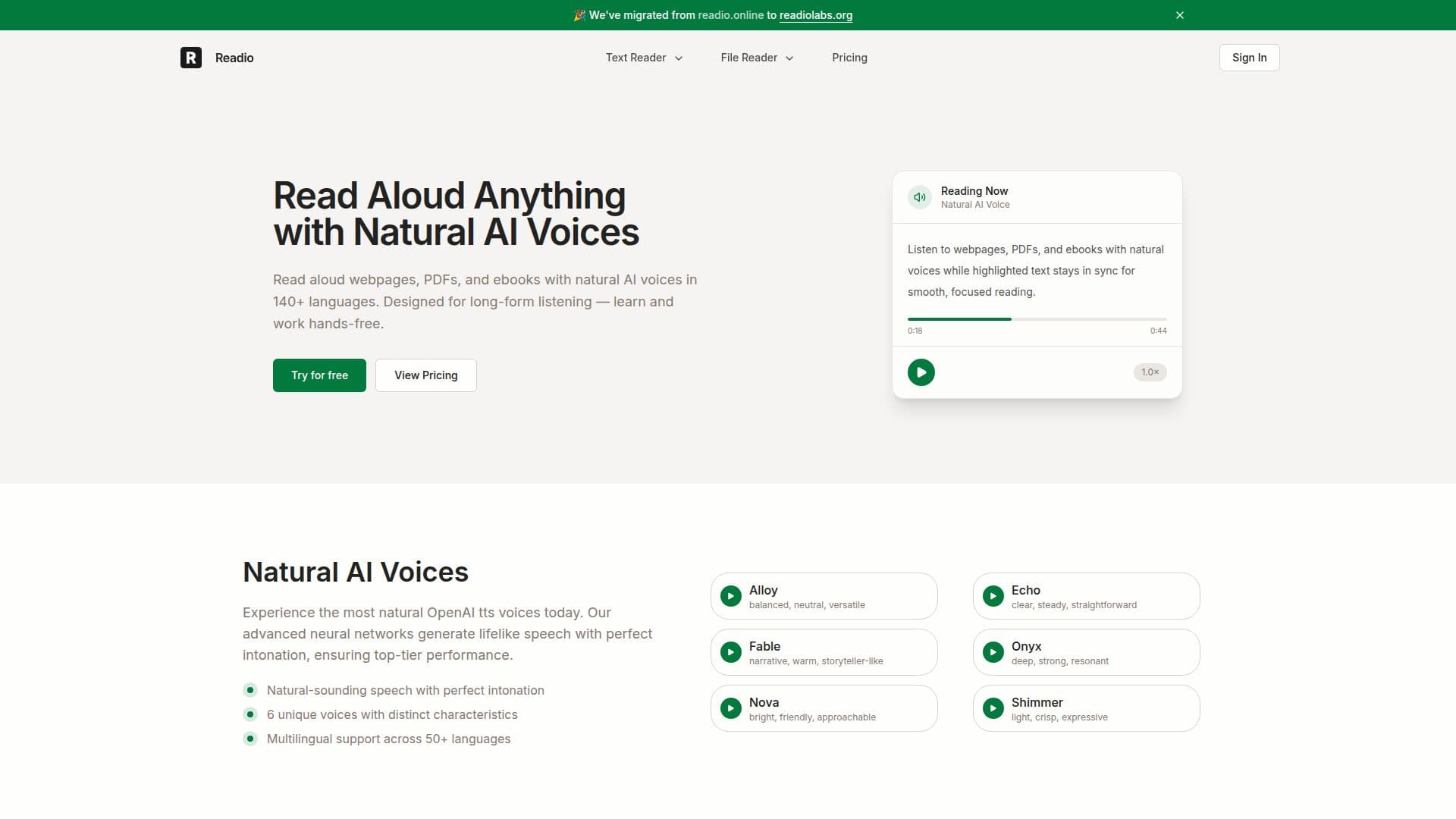Click the Natural AI Voices heading

click(x=356, y=572)
